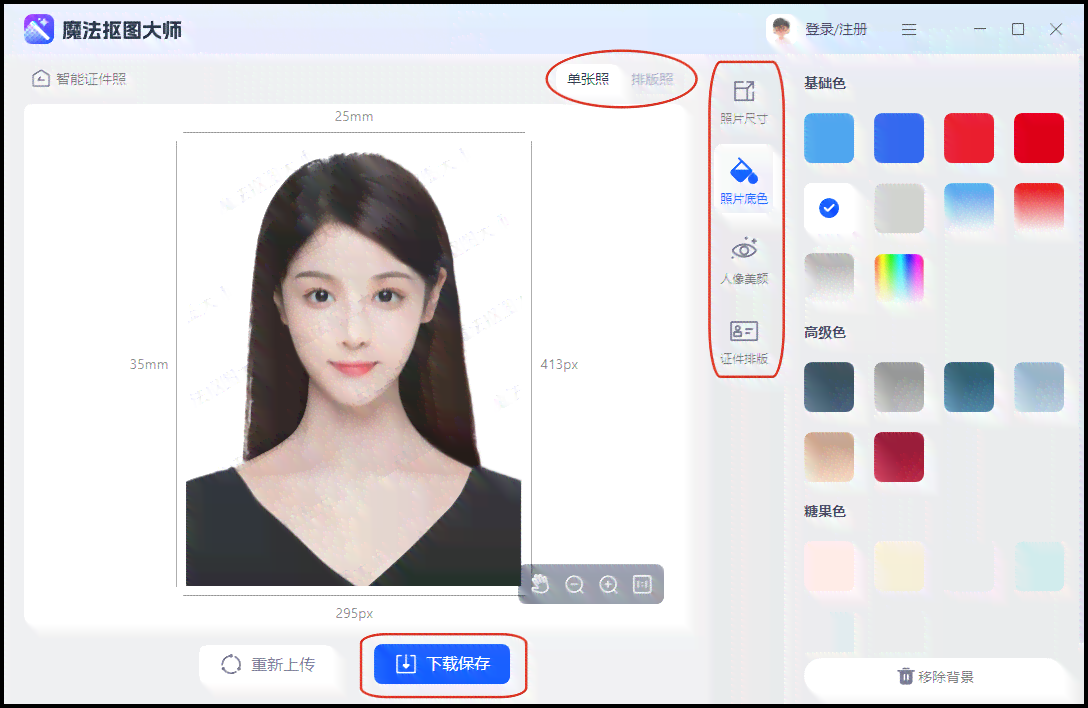Pick the blue gradient color swatch
The width and height of the screenshot is (1088, 708).
(969, 208)
